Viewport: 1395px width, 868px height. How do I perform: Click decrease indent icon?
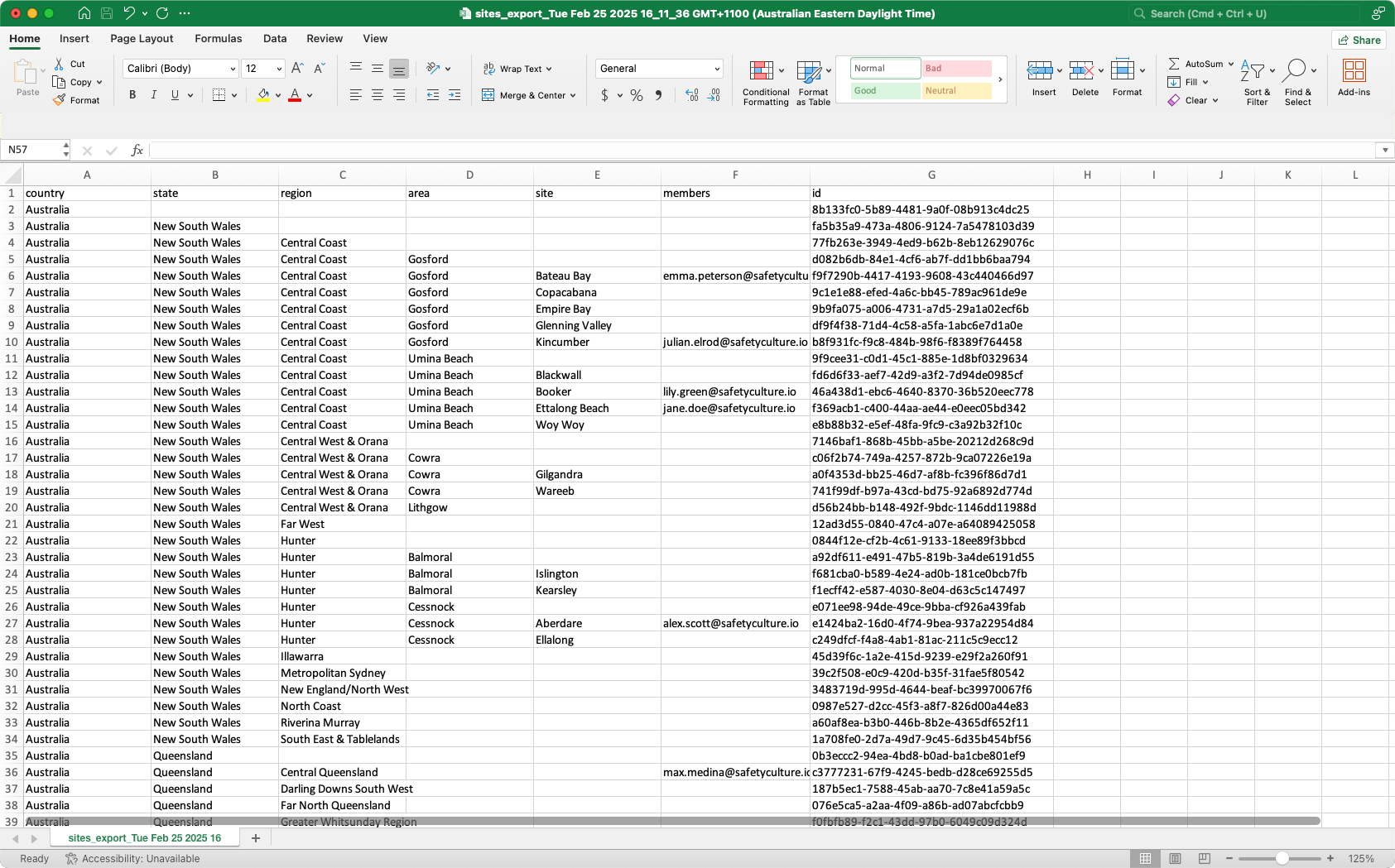(x=433, y=95)
